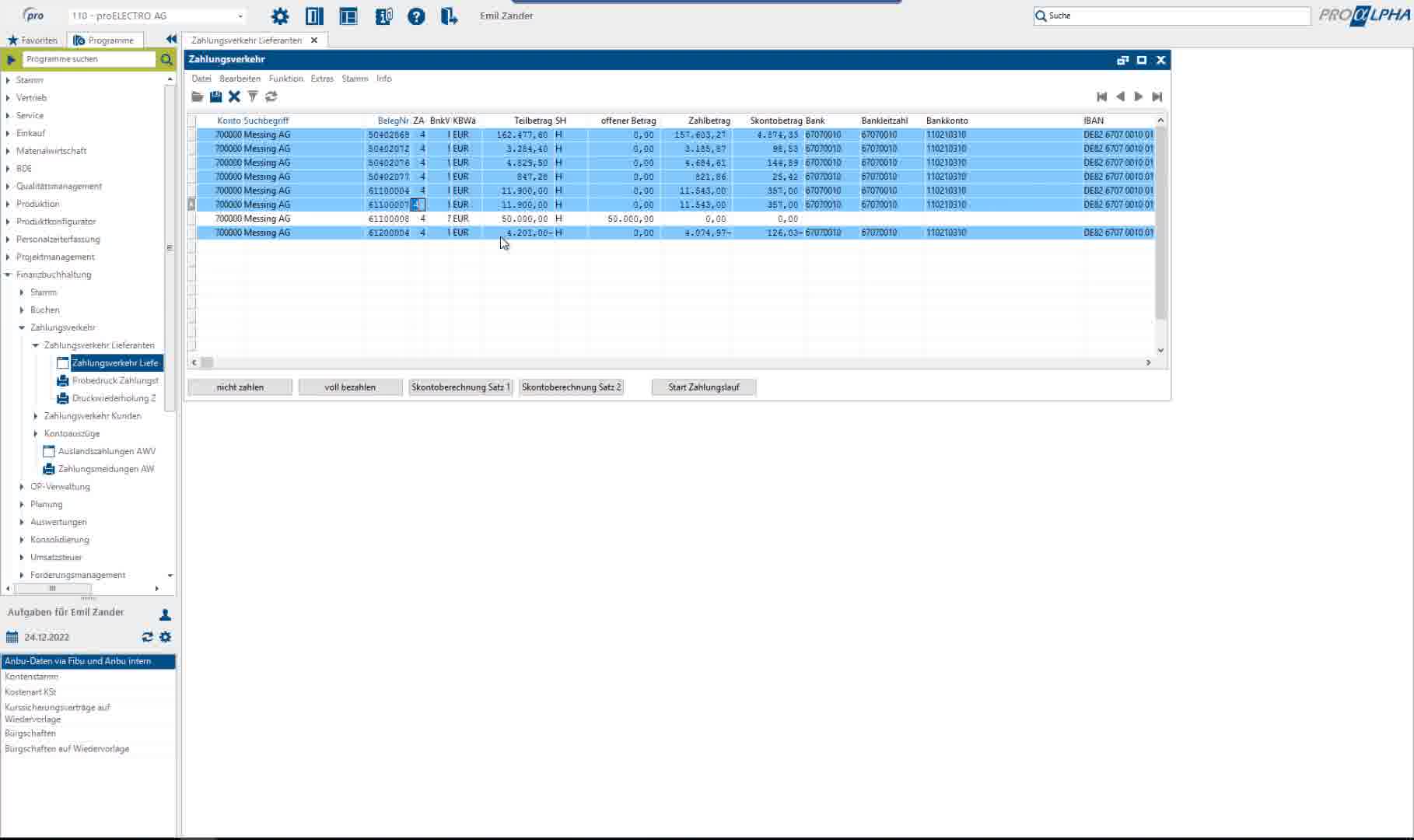
Task: Expand the Vertrieb tree node
Action: (8, 98)
